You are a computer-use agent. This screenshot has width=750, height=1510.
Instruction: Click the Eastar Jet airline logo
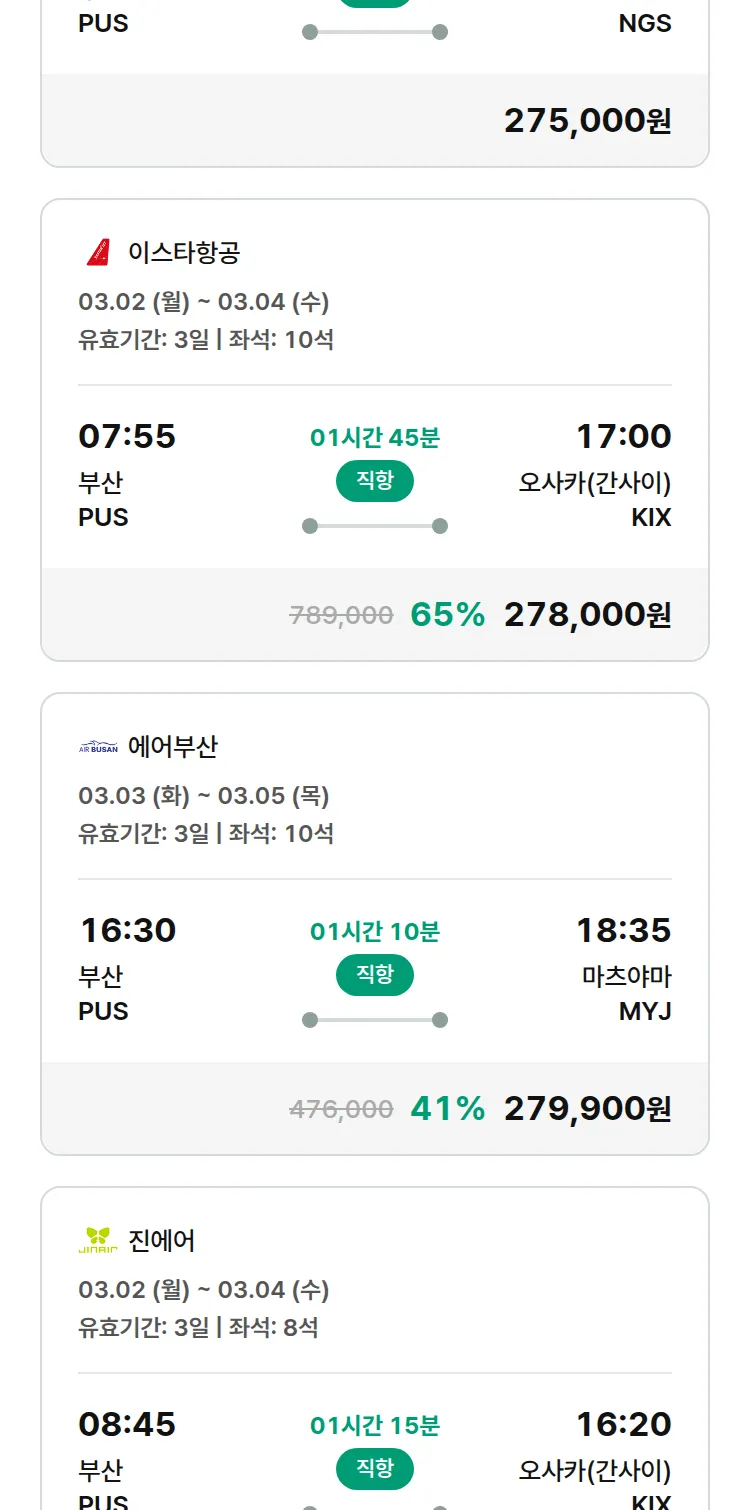(x=98, y=253)
